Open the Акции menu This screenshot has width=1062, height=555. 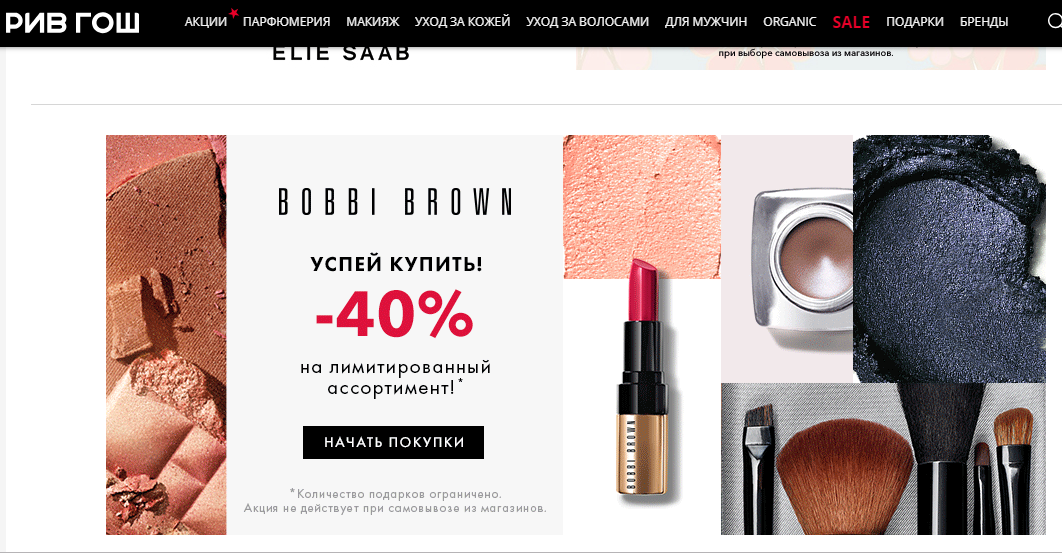(206, 22)
